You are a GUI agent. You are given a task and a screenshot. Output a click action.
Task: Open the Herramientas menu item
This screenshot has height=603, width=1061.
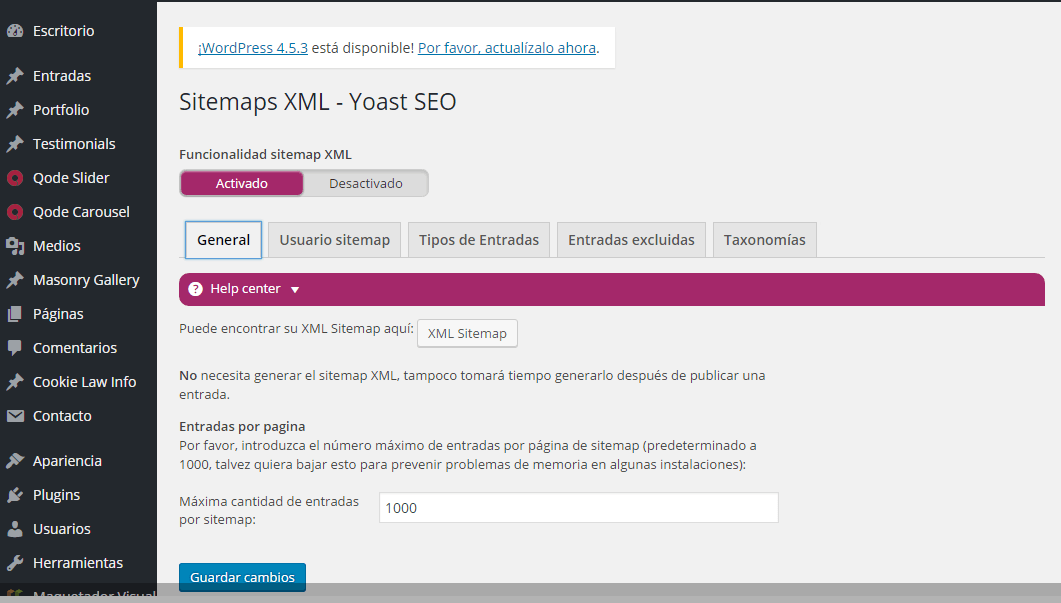point(78,562)
